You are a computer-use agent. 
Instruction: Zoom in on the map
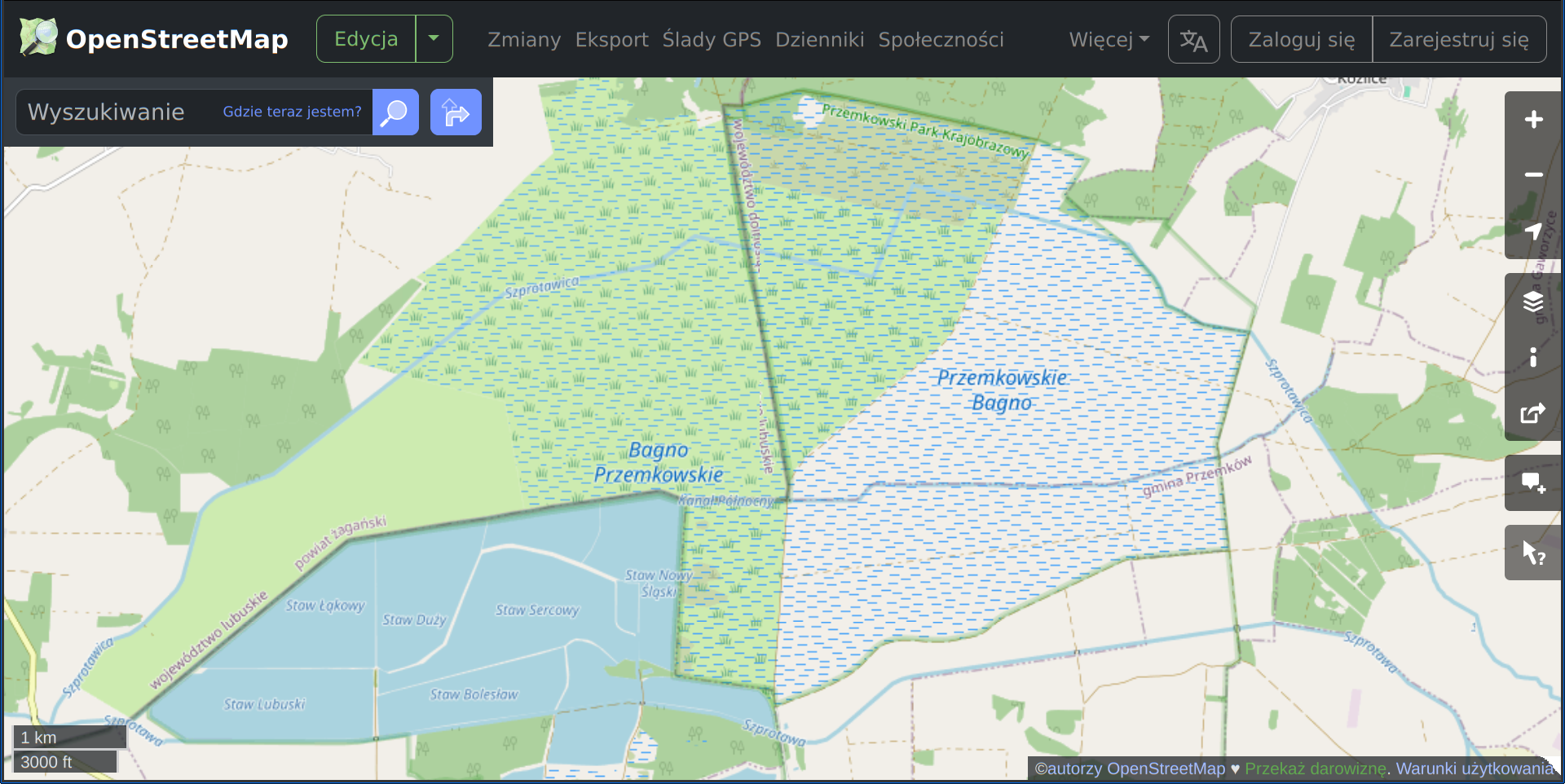tap(1532, 120)
